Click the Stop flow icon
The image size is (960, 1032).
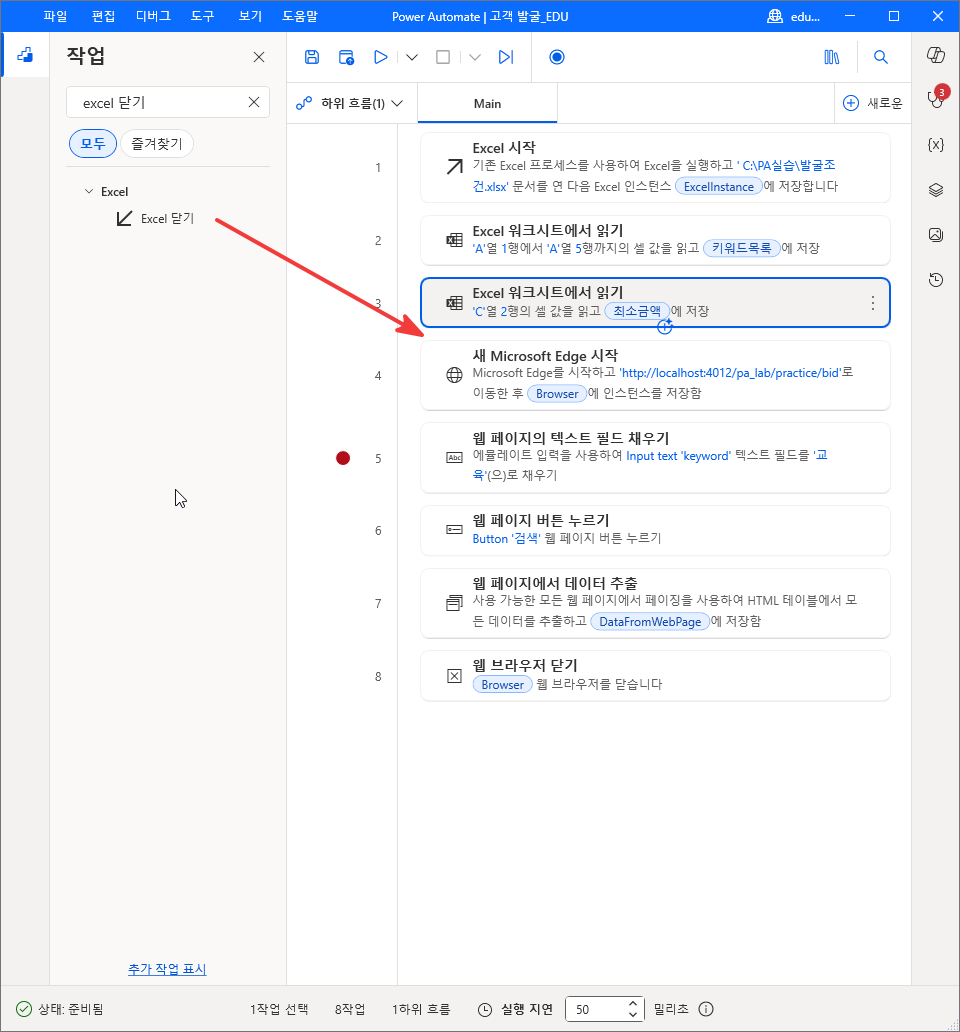pos(443,57)
